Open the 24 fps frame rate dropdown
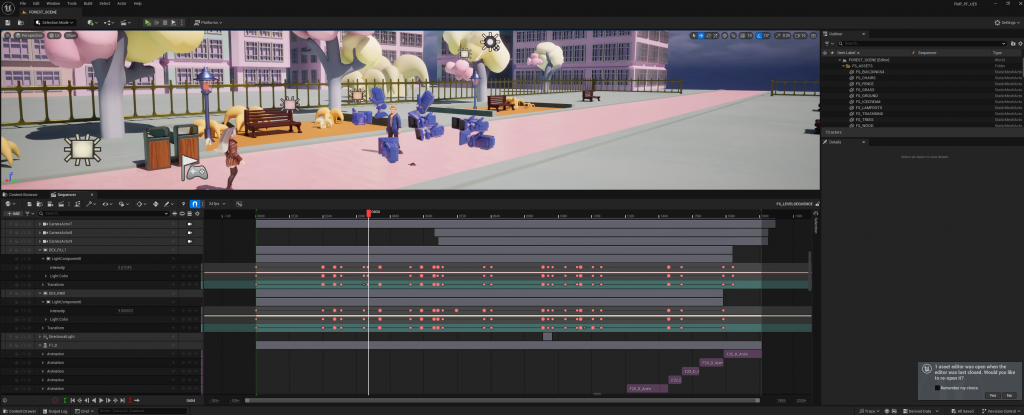1024x415 pixels. (214, 204)
